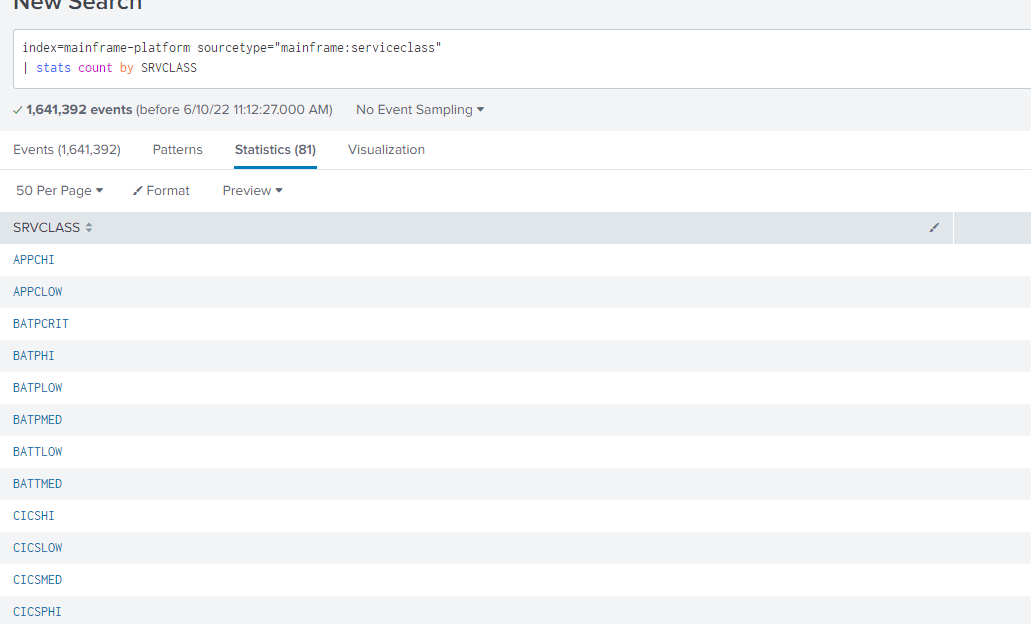This screenshot has width=1031, height=624.
Task: Click the 50 Per Page dropdown arrow
Action: point(101,190)
